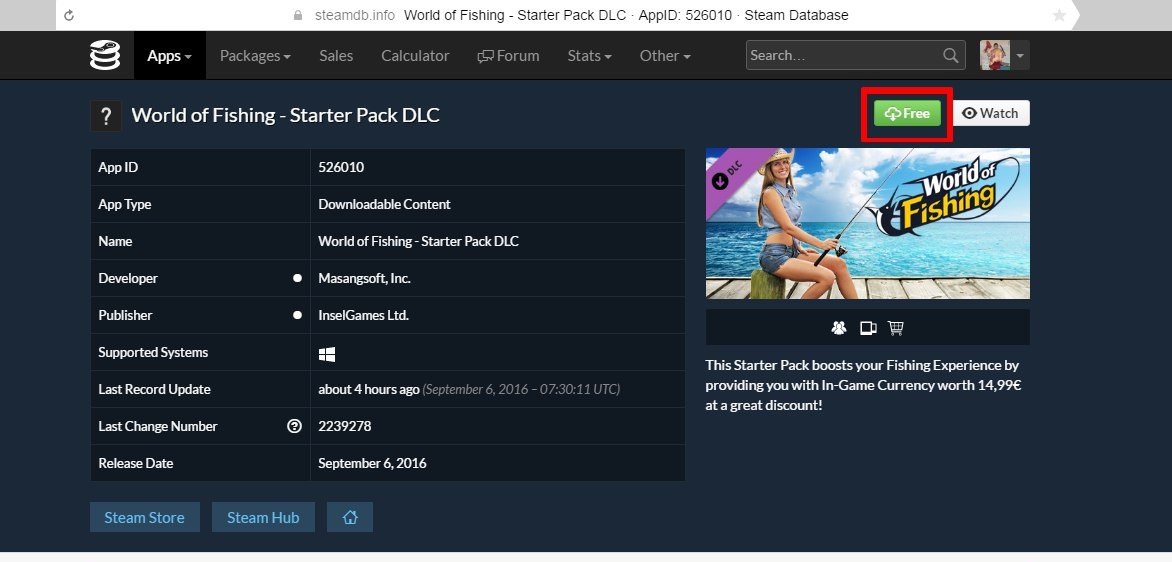Open the Forum link
Image resolution: width=1172 pixels, height=562 pixels.
pos(508,55)
